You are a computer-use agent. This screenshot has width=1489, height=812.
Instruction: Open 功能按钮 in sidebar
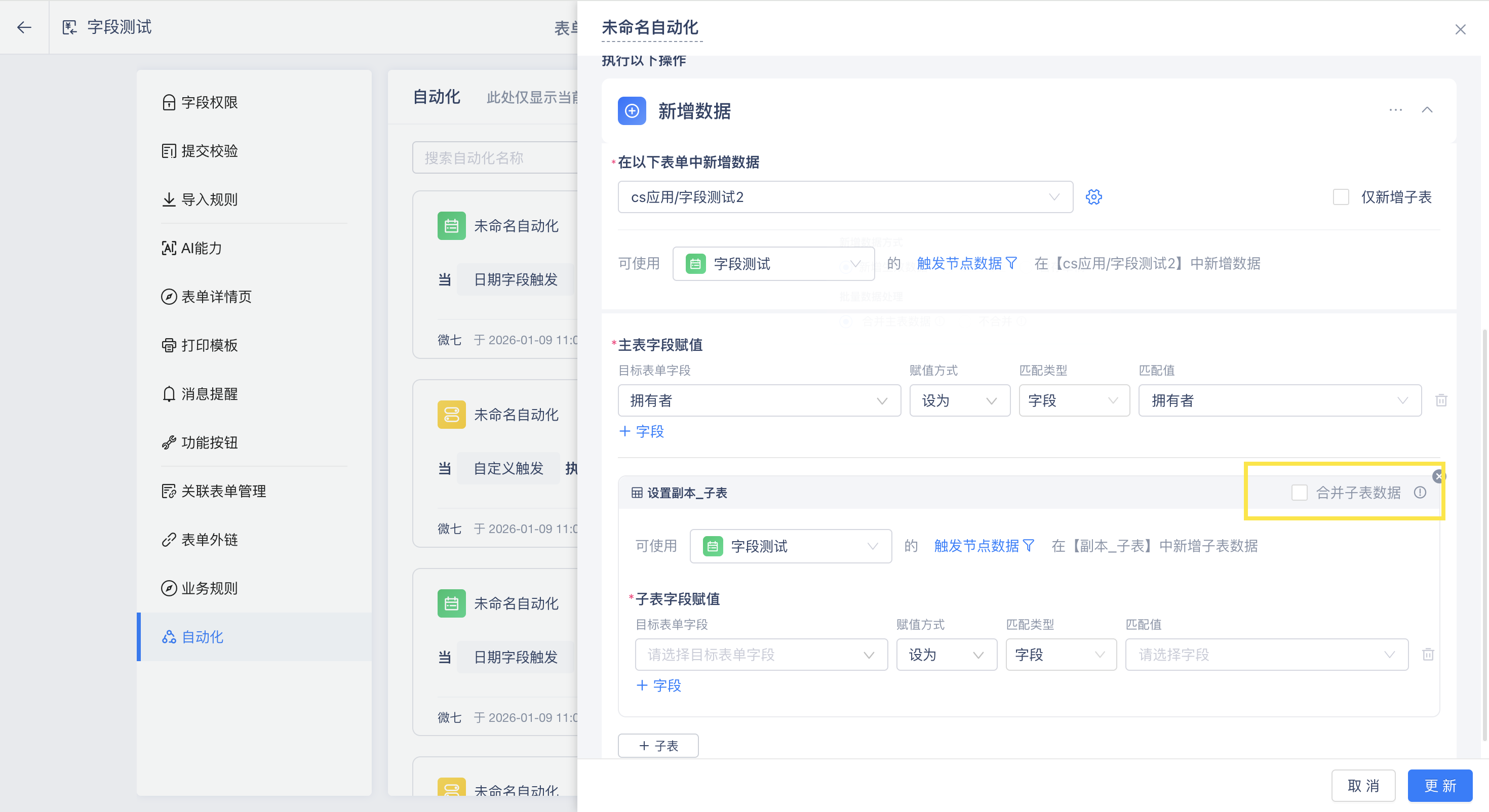[x=254, y=442]
